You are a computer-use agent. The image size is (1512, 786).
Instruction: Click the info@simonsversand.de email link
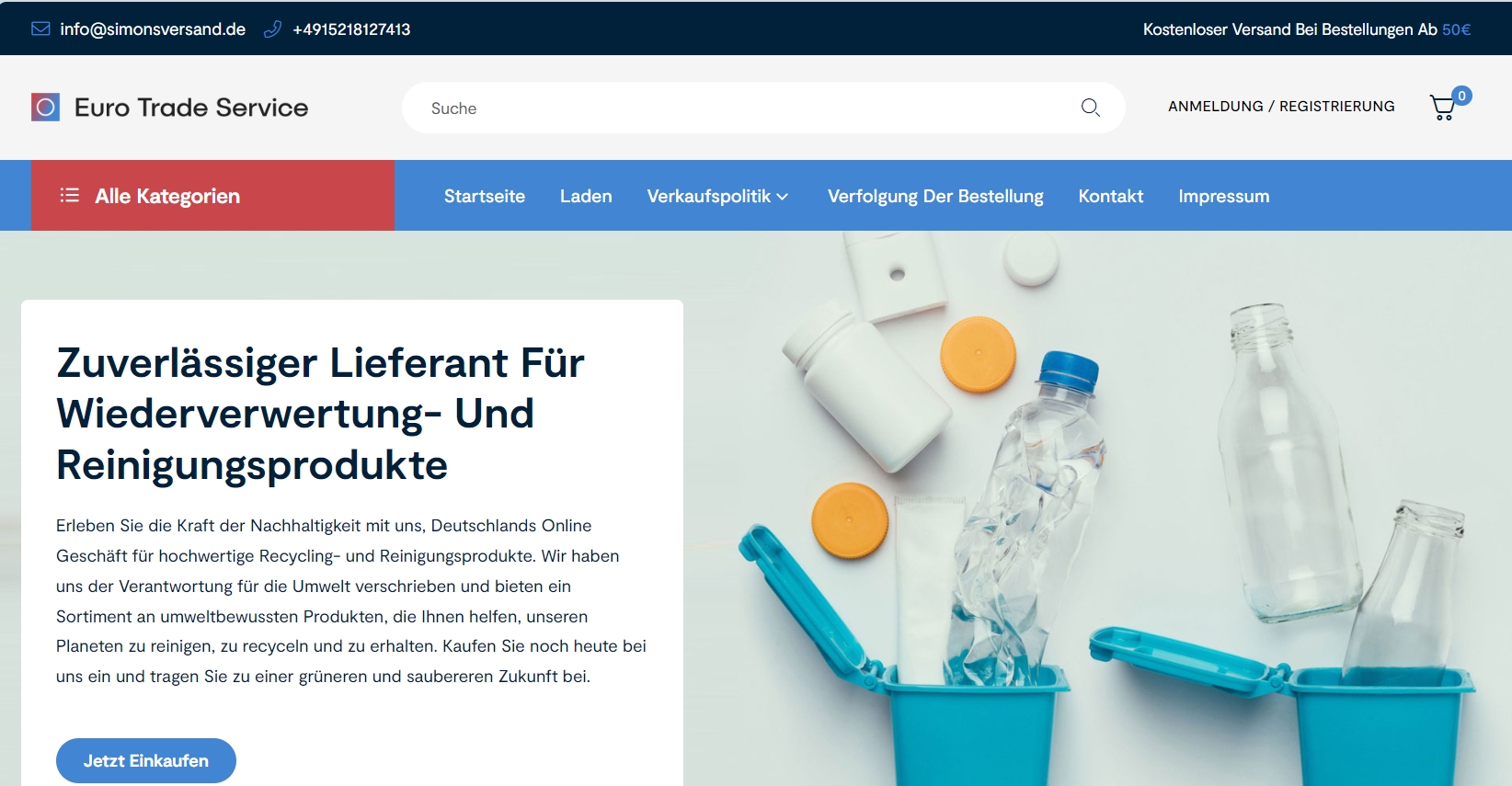(153, 29)
